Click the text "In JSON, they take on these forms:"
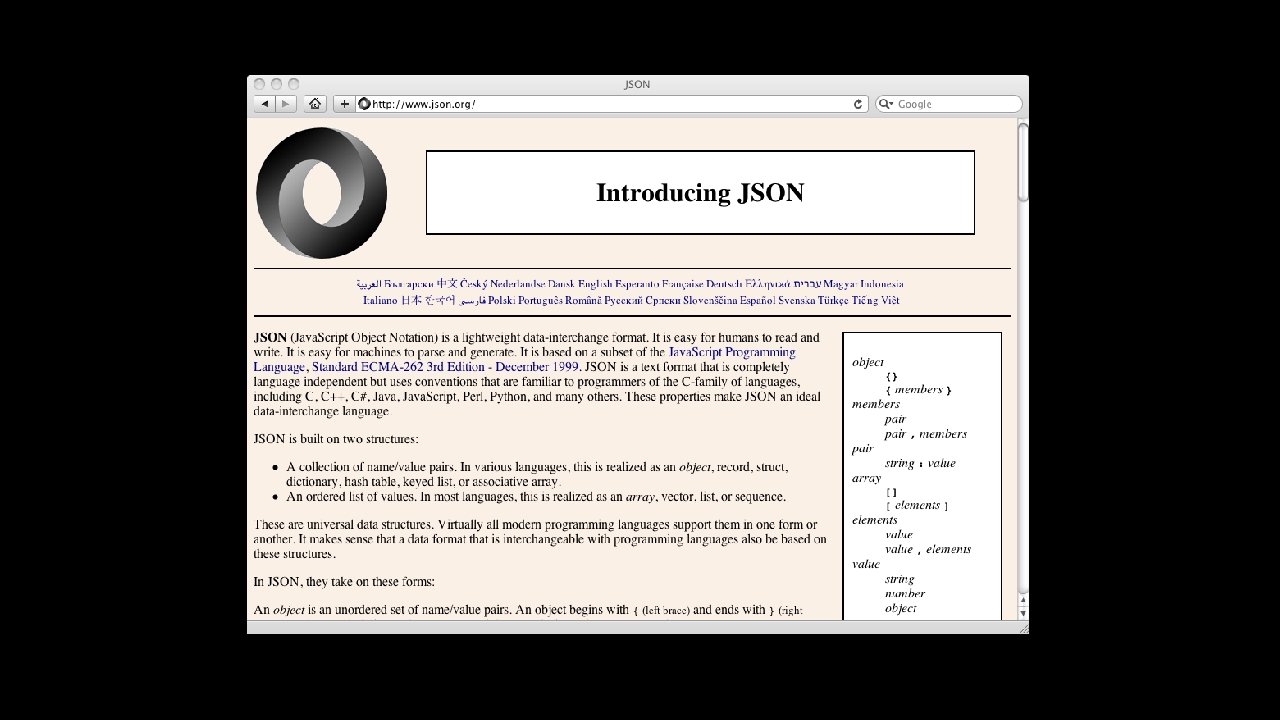The image size is (1280, 720). (344, 582)
